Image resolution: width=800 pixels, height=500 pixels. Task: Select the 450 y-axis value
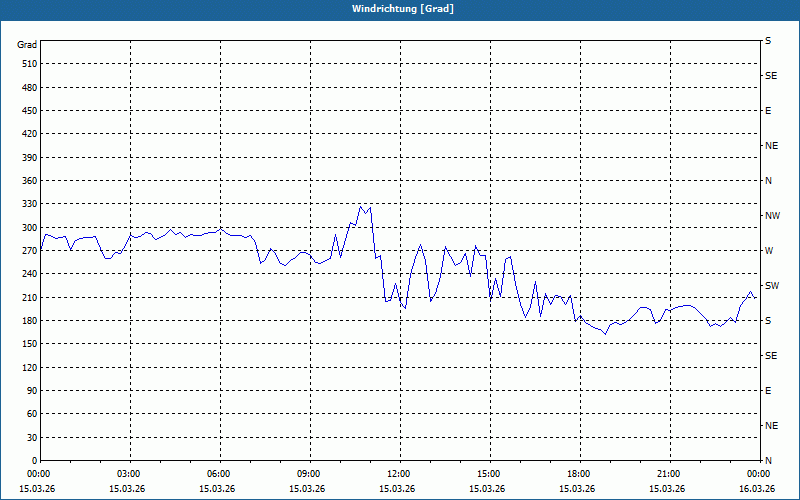coord(30,111)
